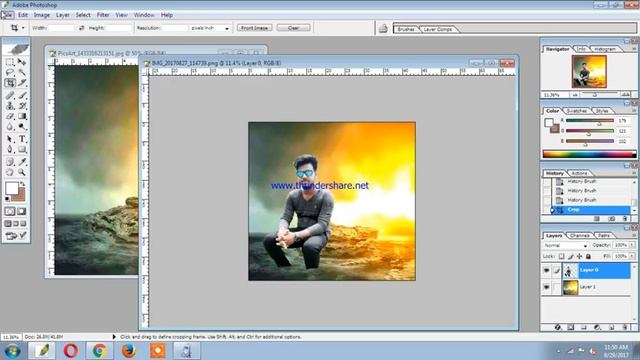Select the Type tool
The width and height of the screenshot is (640, 360).
pos(22,139)
